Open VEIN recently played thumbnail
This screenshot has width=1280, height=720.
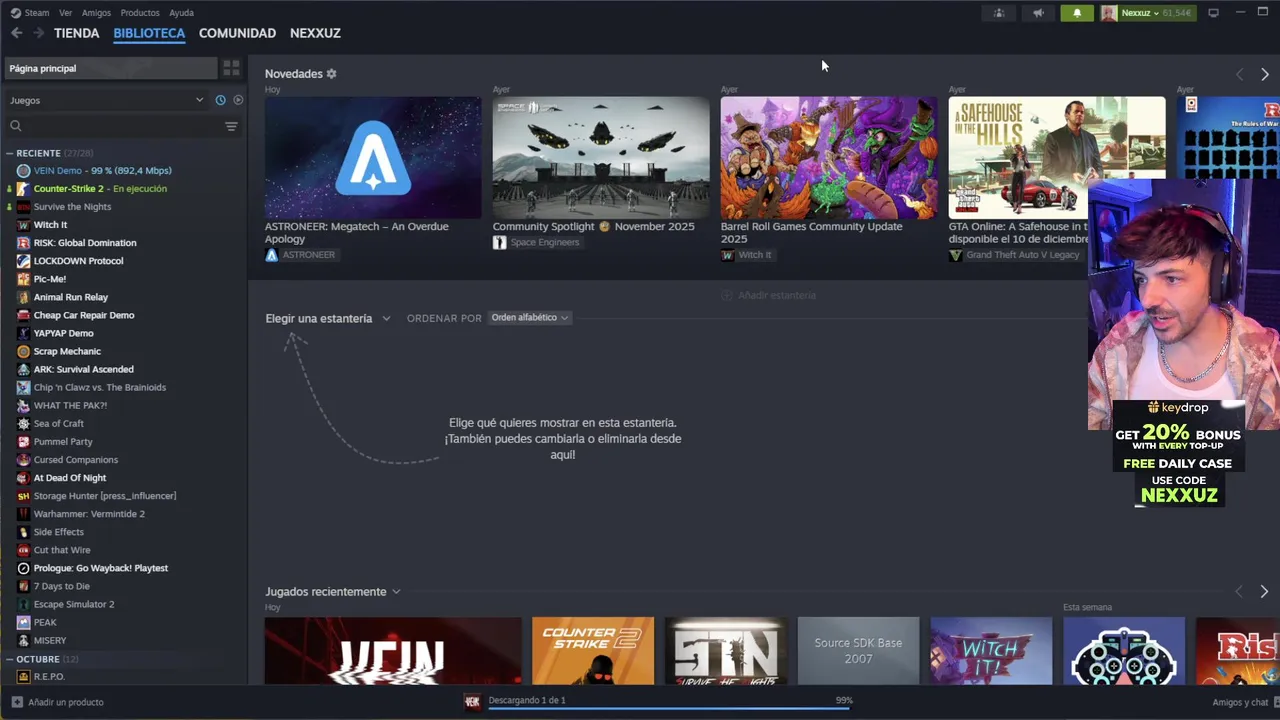point(393,651)
